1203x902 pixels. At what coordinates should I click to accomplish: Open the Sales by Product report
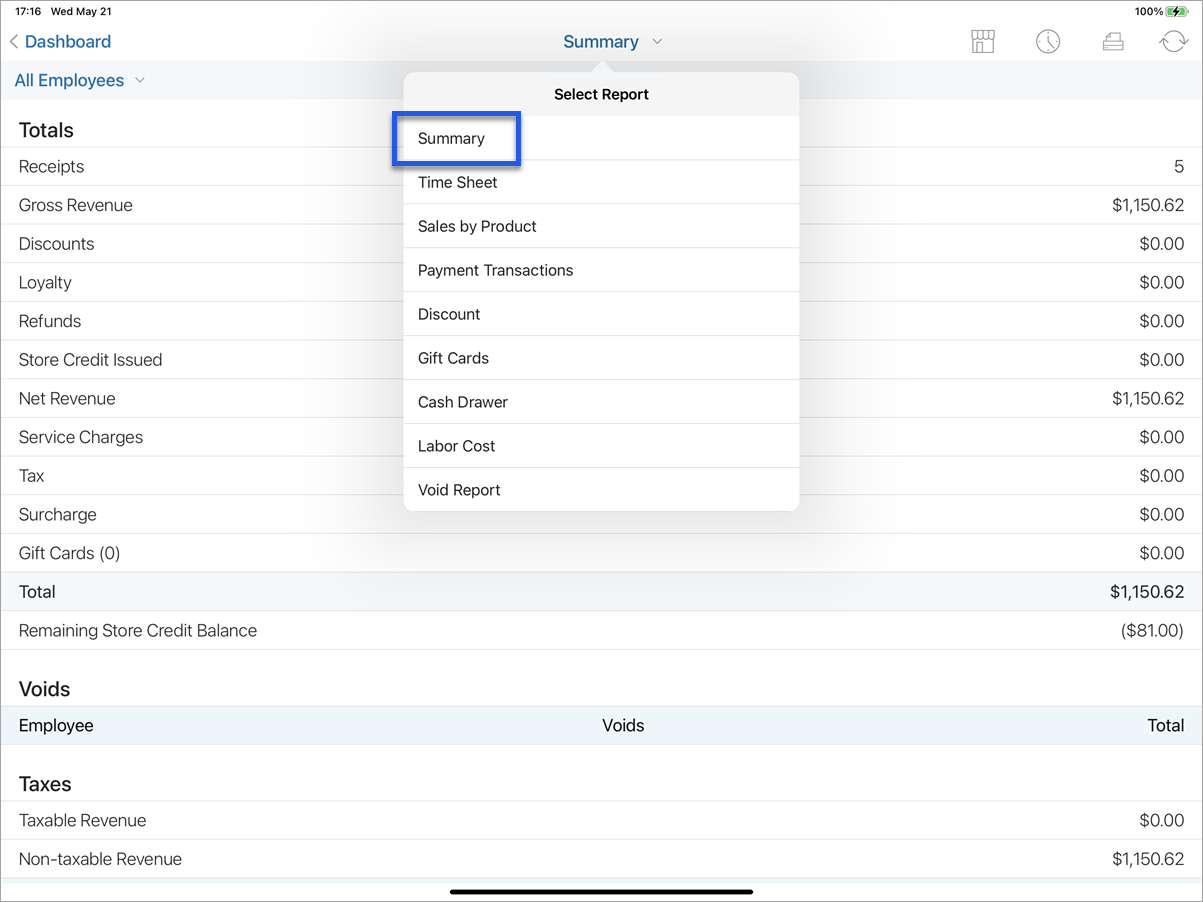click(x=477, y=226)
